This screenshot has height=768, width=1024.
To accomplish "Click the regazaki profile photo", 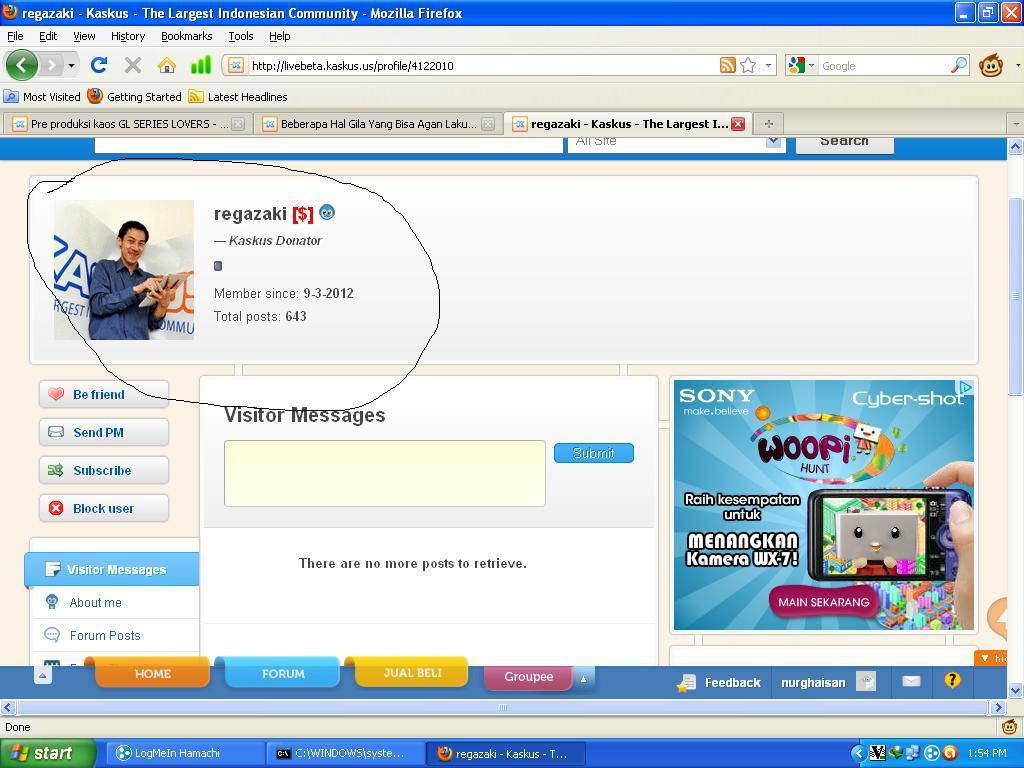I will tap(124, 270).
